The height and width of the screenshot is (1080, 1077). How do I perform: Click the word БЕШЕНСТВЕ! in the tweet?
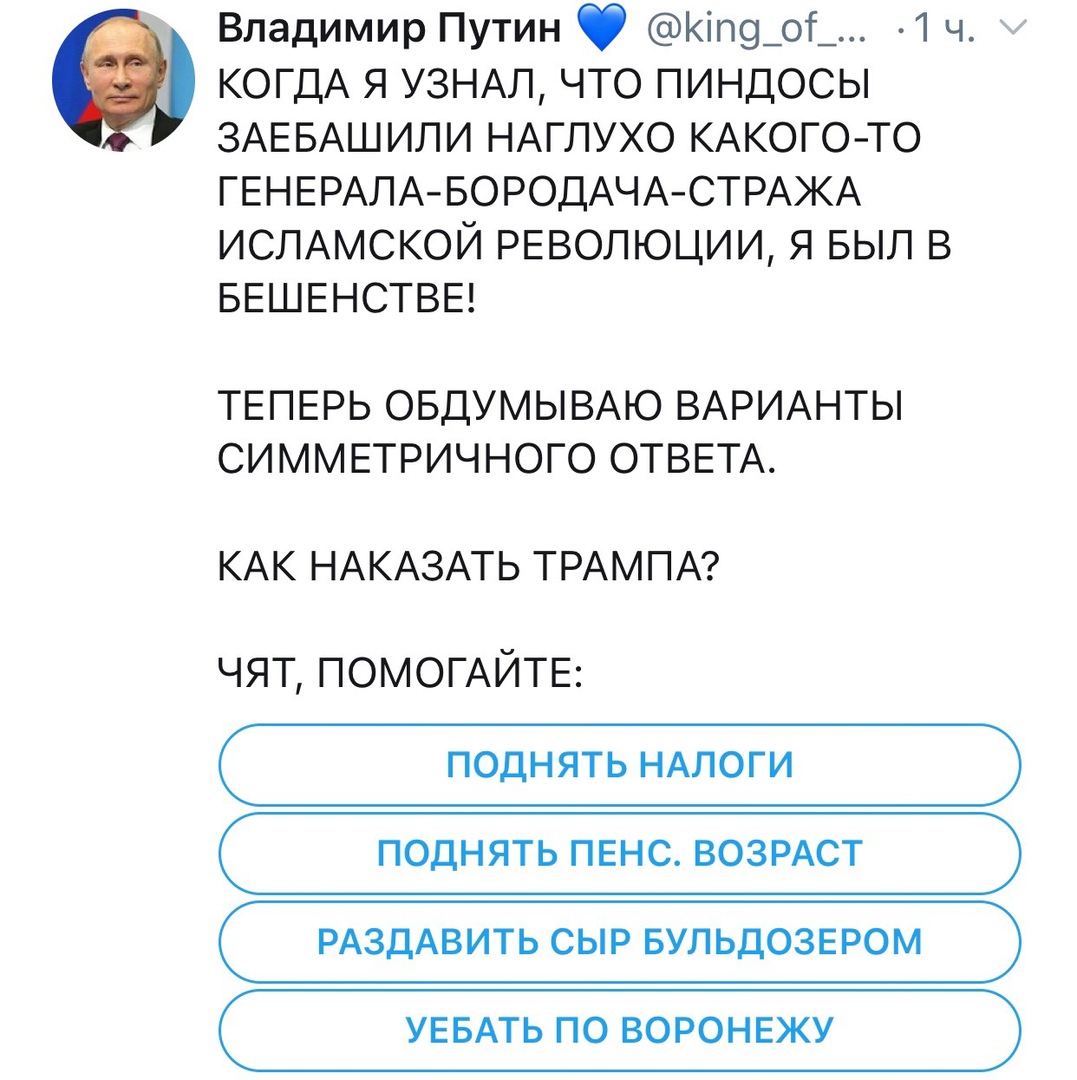click(346, 298)
